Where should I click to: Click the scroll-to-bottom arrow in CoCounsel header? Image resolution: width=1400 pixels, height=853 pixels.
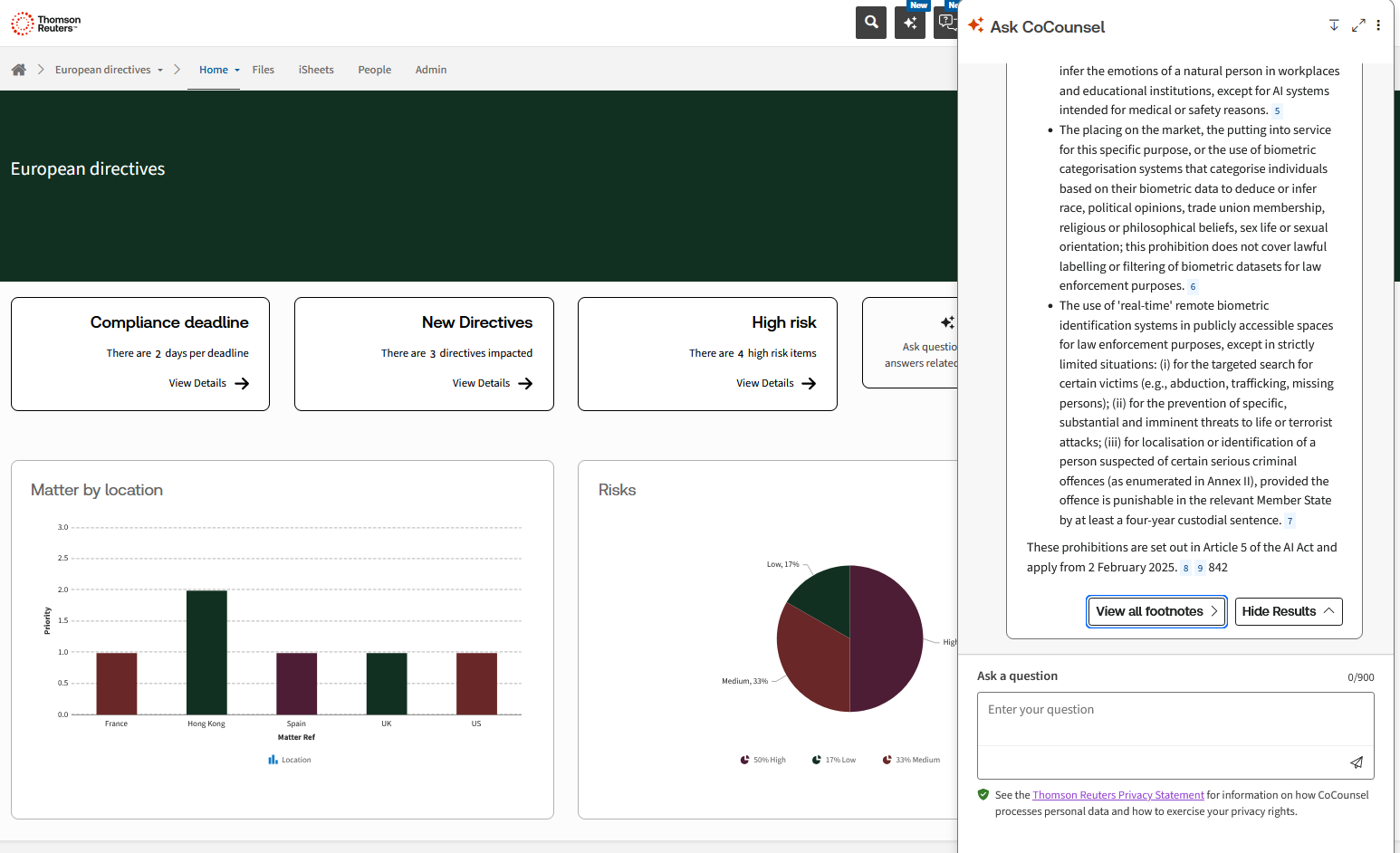[1333, 26]
